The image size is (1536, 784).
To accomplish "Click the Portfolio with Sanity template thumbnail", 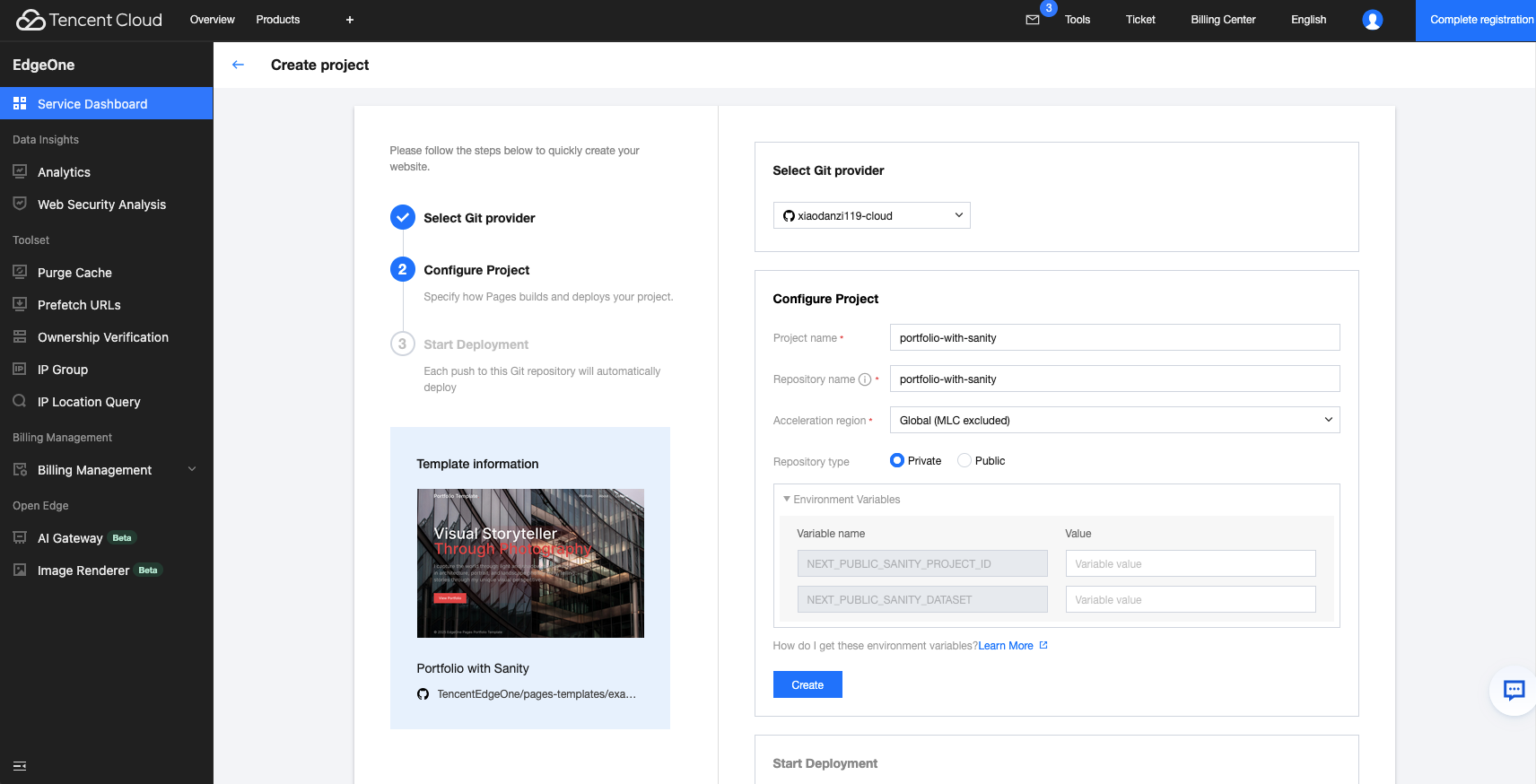I will [x=530, y=563].
